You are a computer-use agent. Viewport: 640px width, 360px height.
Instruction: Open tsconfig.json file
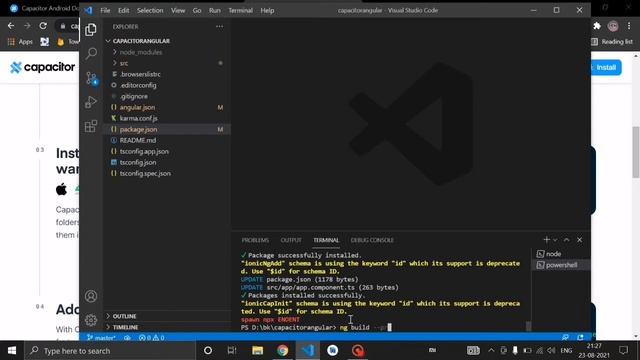[x=167, y=162]
